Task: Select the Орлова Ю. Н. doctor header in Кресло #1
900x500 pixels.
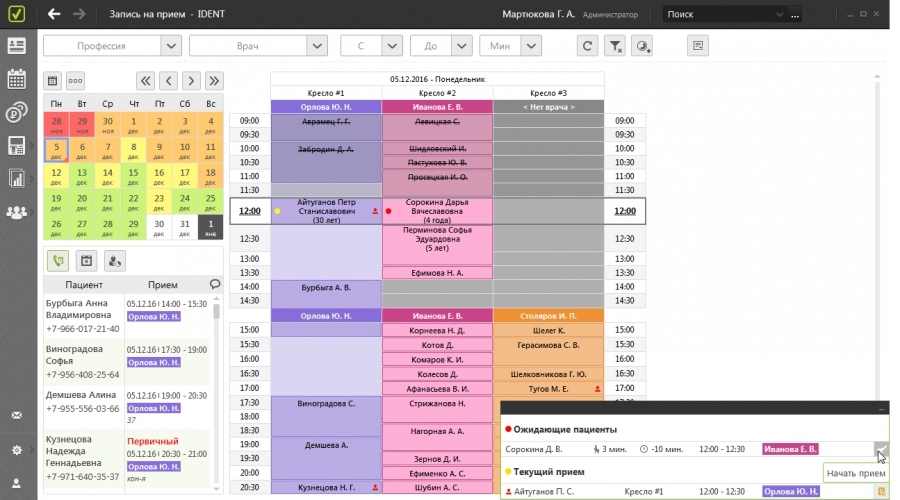Action: 326,107
